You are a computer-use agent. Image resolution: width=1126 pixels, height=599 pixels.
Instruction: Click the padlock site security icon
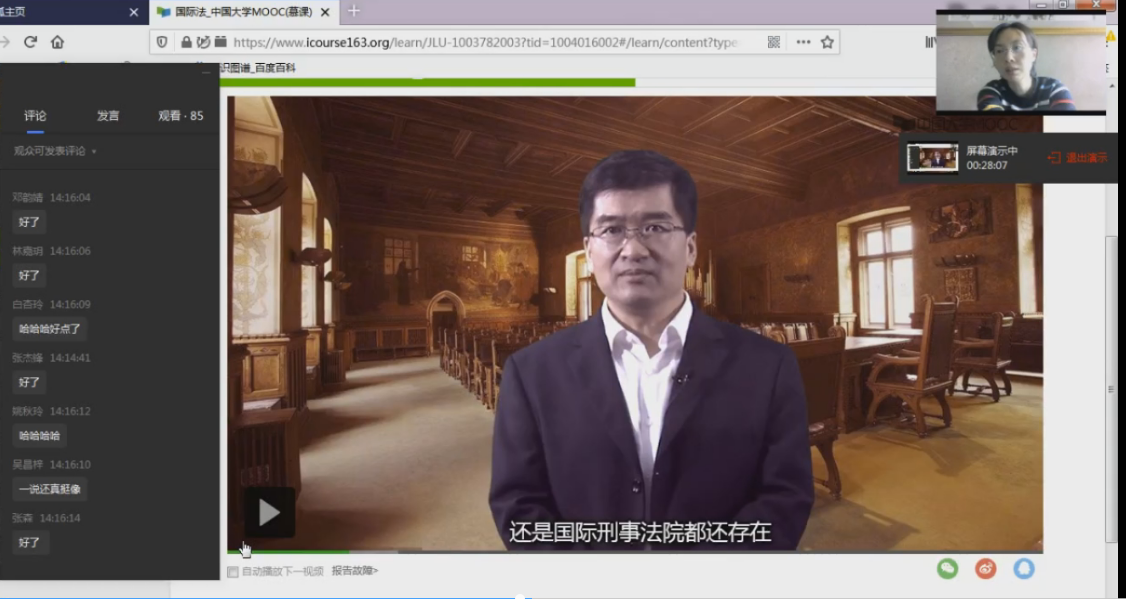point(185,42)
